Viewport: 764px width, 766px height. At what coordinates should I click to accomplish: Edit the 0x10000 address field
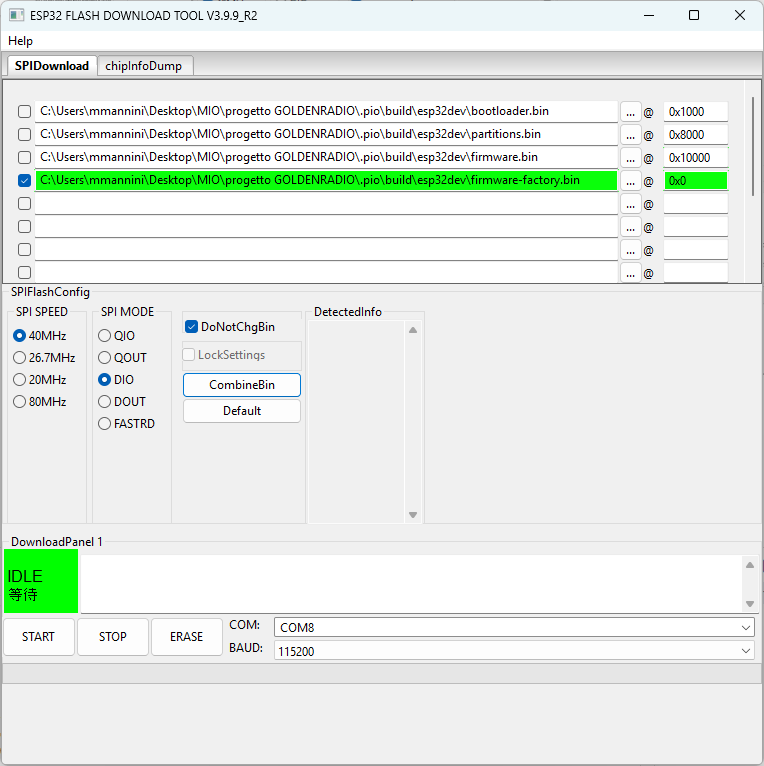(x=696, y=158)
